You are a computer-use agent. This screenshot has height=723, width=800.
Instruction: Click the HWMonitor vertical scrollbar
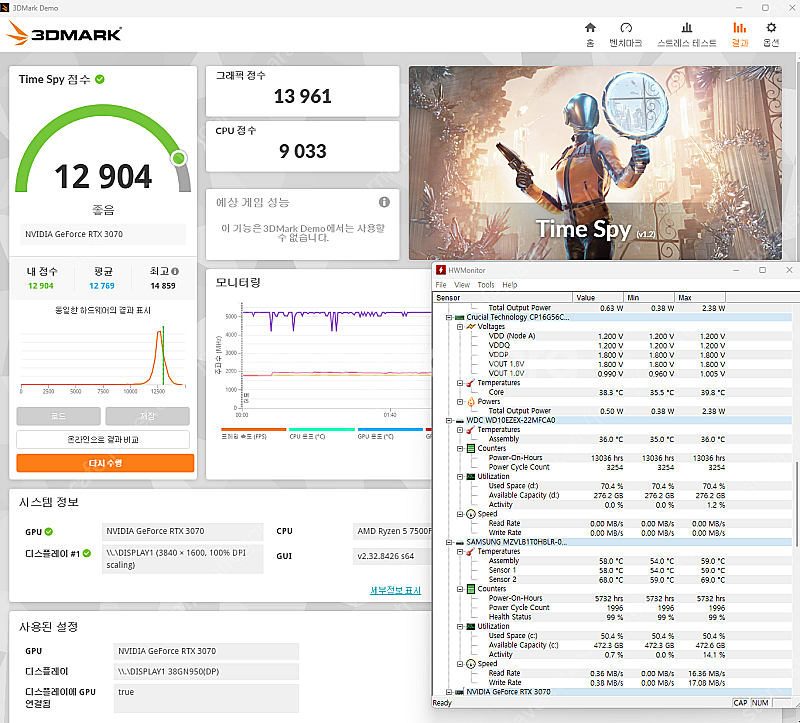coord(796,503)
